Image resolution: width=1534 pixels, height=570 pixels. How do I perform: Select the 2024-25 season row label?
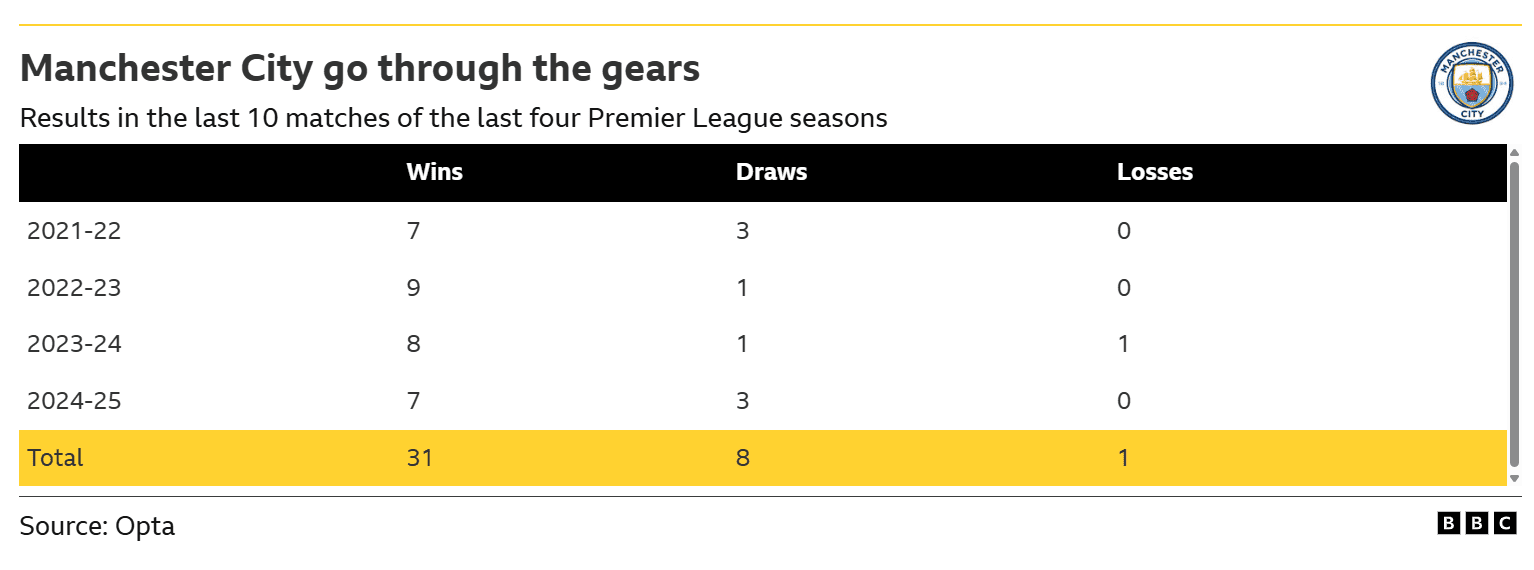(x=74, y=401)
